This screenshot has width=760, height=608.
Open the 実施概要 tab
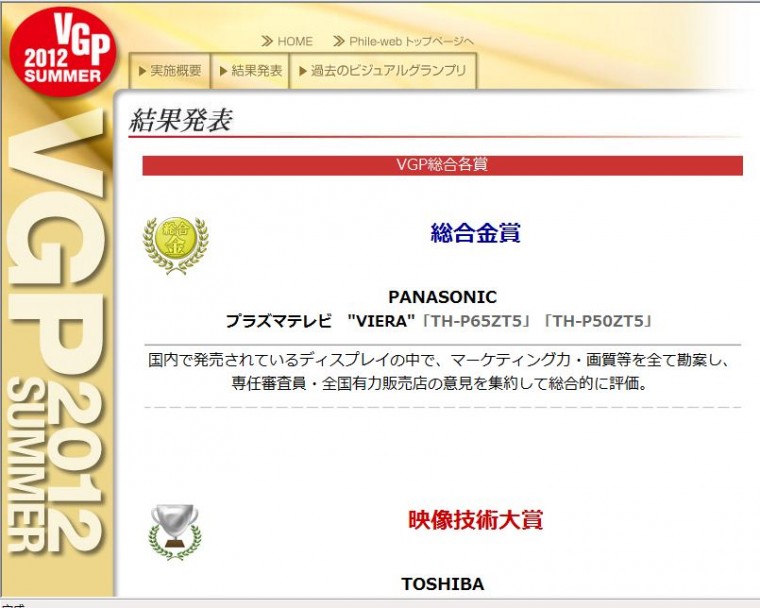170,71
